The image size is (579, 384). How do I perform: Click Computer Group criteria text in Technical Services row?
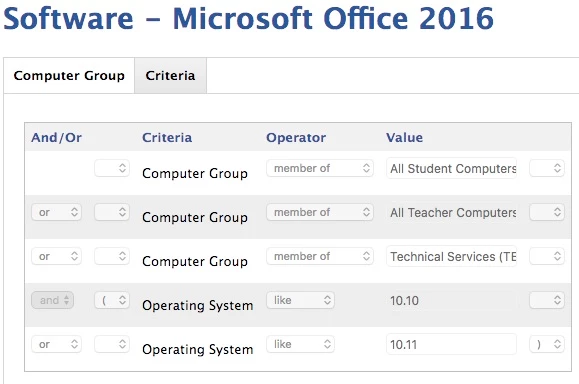(x=195, y=261)
